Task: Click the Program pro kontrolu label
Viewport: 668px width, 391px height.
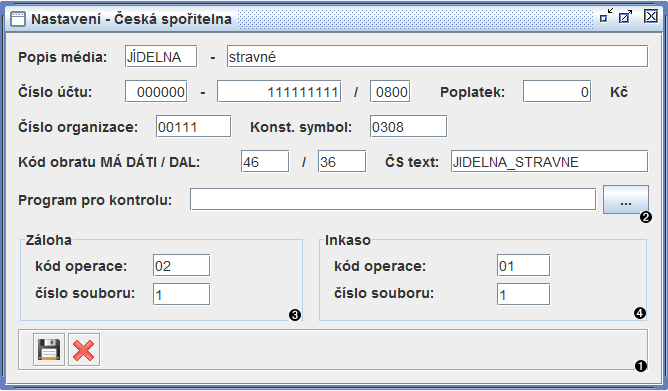Action: 95,200
